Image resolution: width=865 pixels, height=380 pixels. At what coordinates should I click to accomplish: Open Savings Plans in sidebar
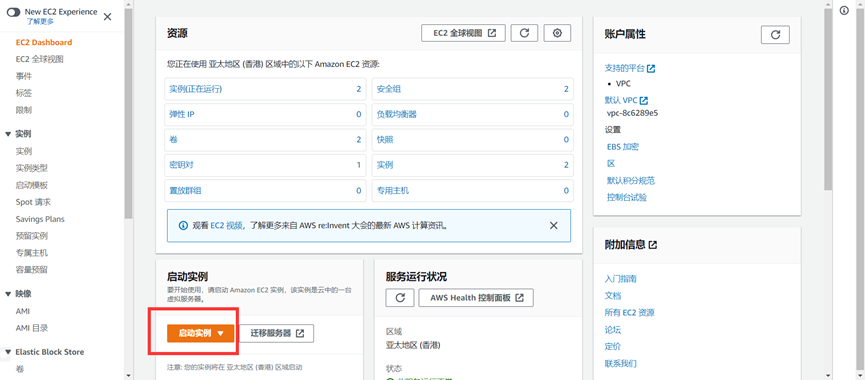click(x=40, y=219)
